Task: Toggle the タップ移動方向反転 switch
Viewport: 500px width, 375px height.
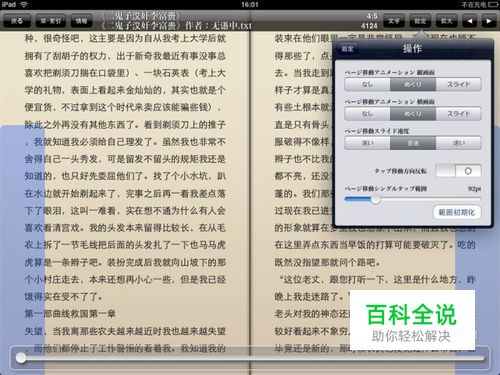Action: pyautogui.click(x=458, y=171)
